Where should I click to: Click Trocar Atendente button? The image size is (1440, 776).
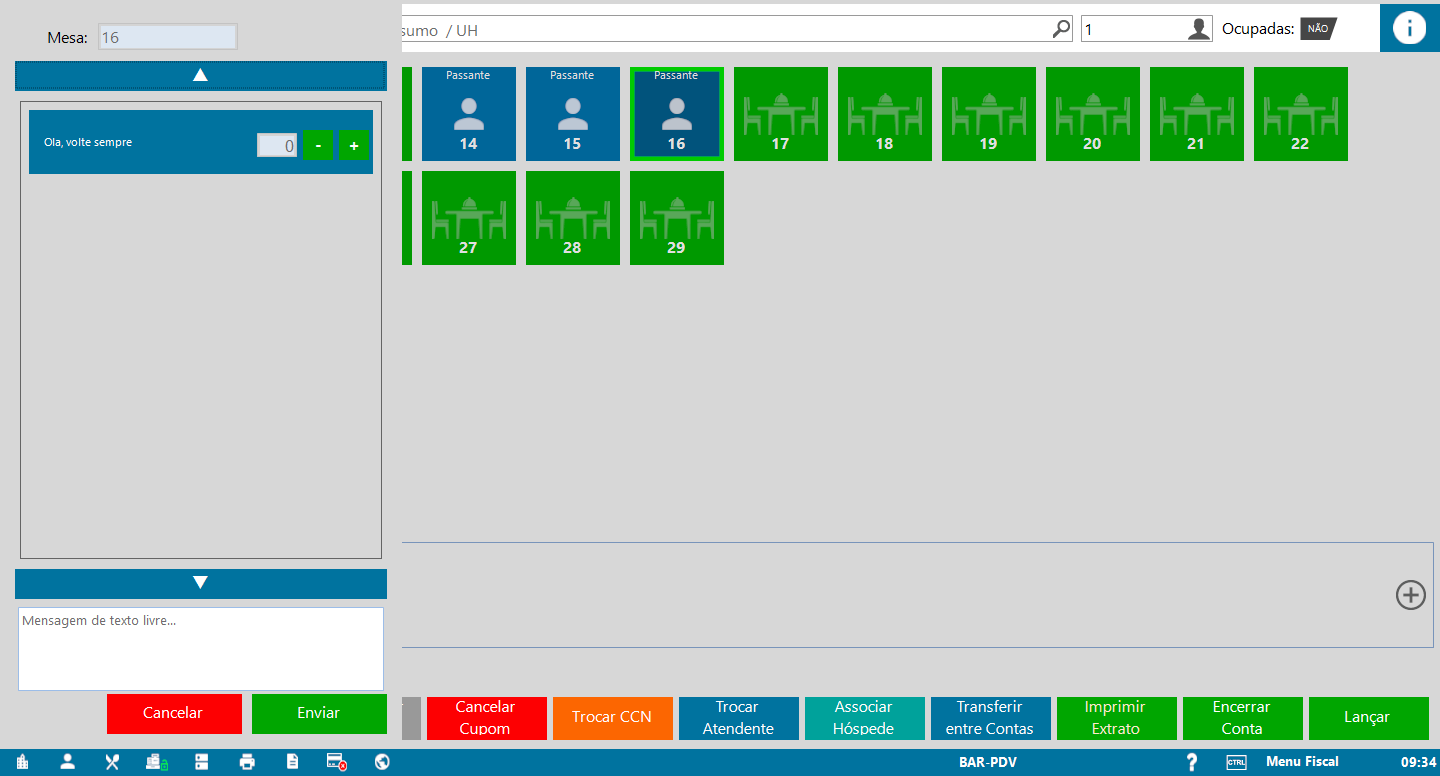(x=738, y=718)
